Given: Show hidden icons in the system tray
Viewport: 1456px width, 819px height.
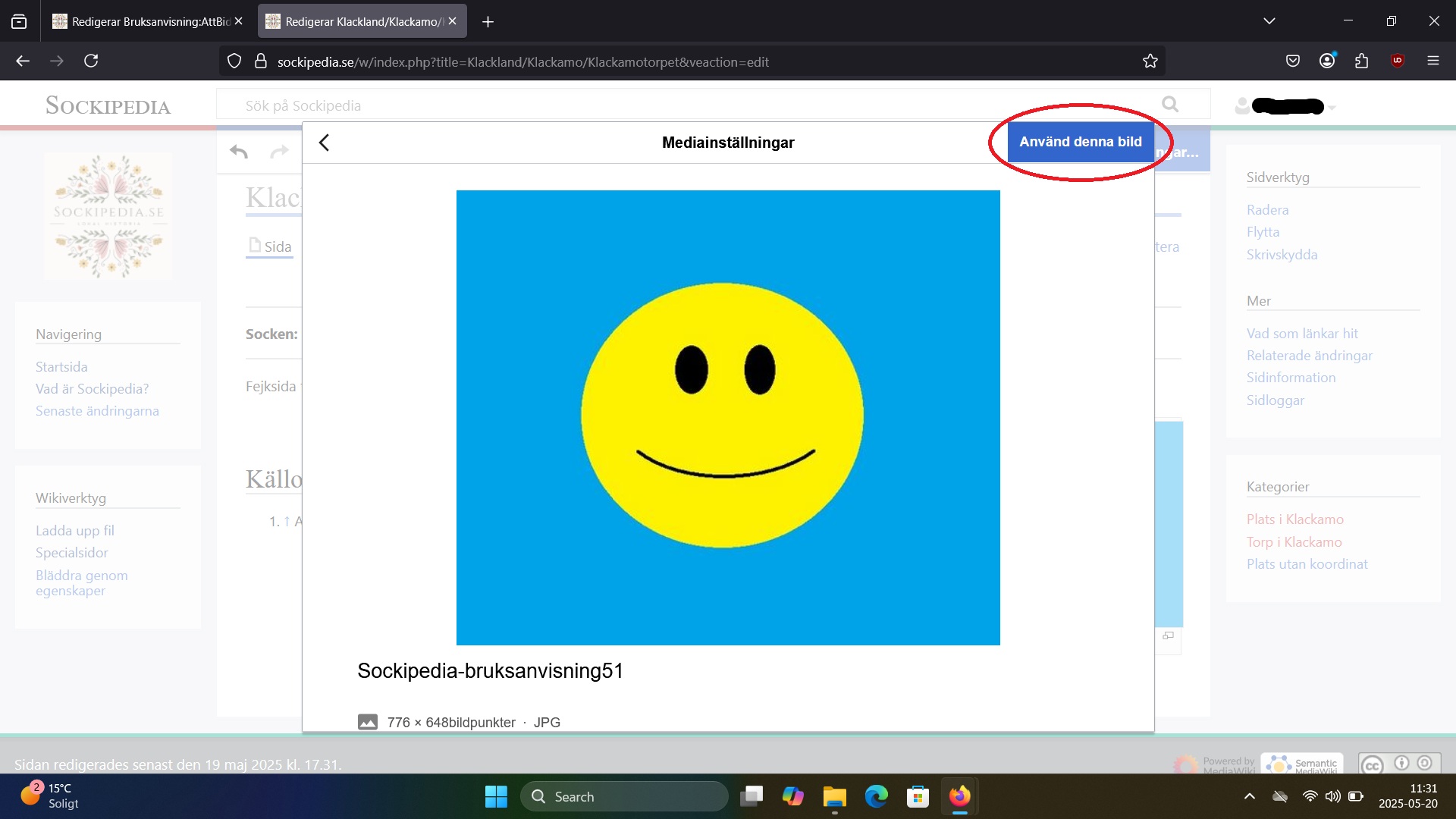Looking at the screenshot, I should click(1250, 796).
